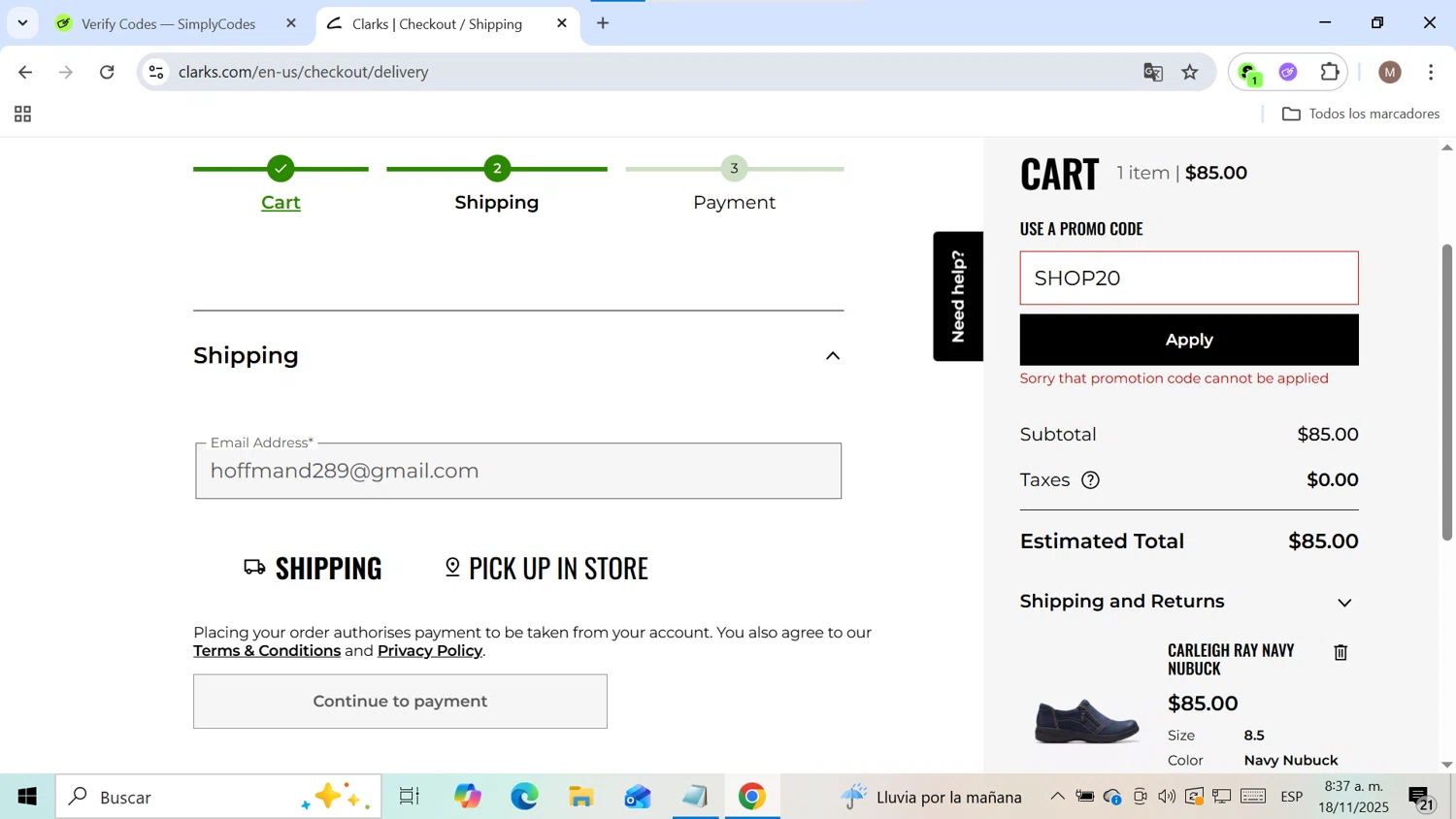Screen dimensions: 1456x819
Task: Click the weather Lluvia por la mañana widget
Action: 931,797
